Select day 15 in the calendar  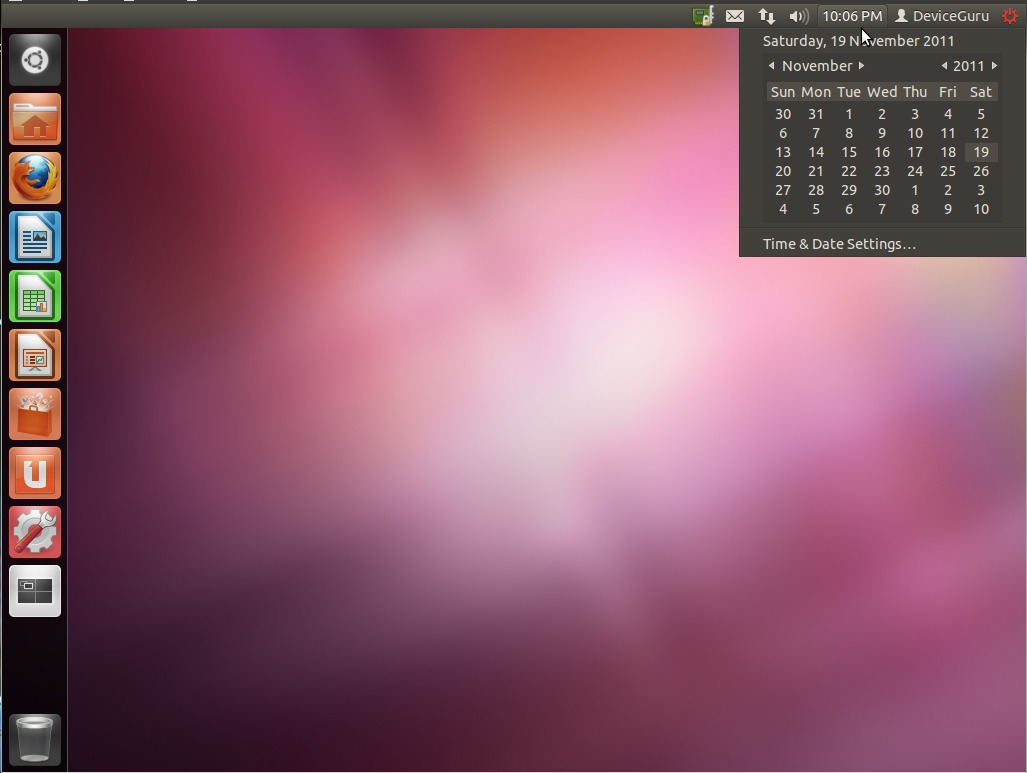(849, 152)
